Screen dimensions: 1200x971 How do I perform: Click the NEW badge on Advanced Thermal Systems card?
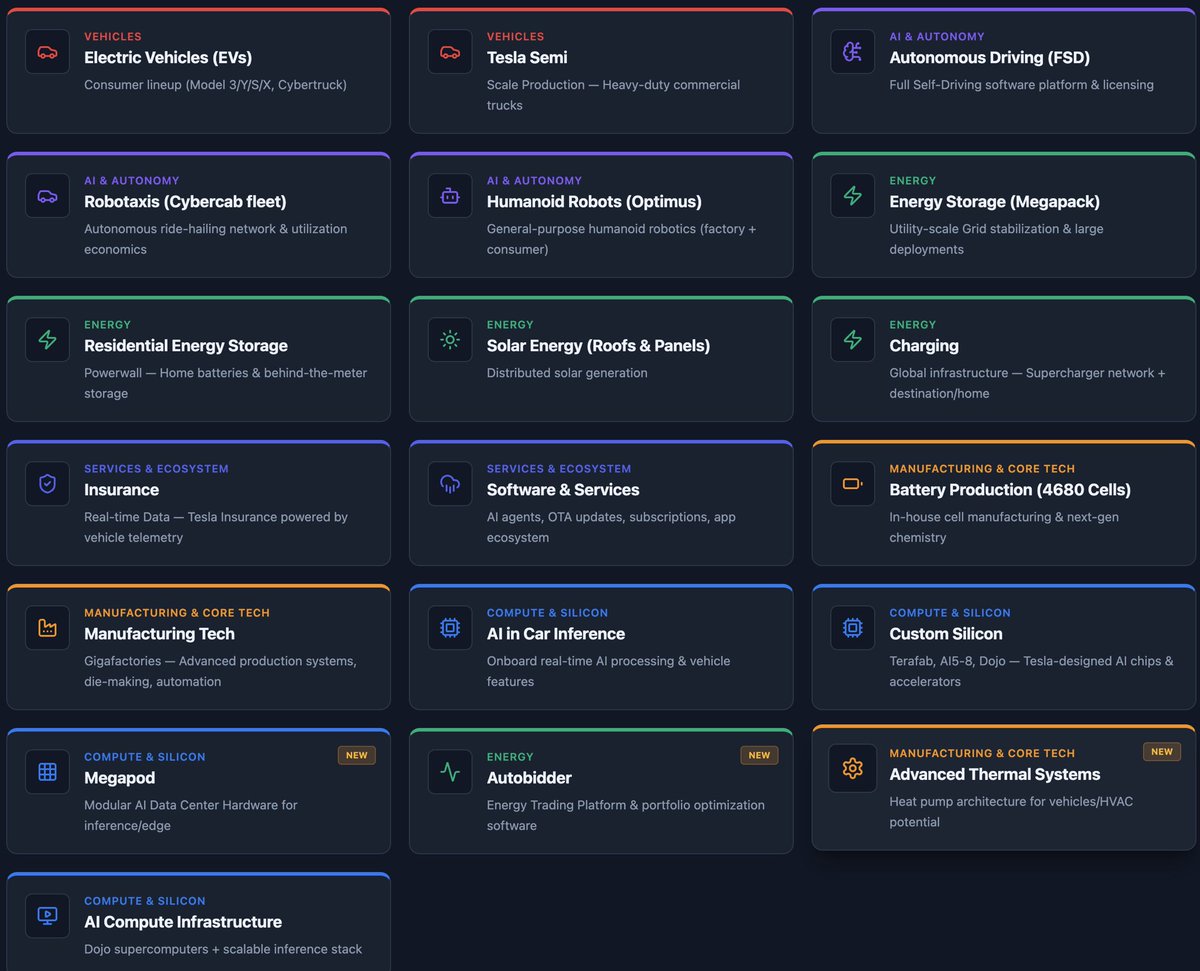pos(1162,751)
